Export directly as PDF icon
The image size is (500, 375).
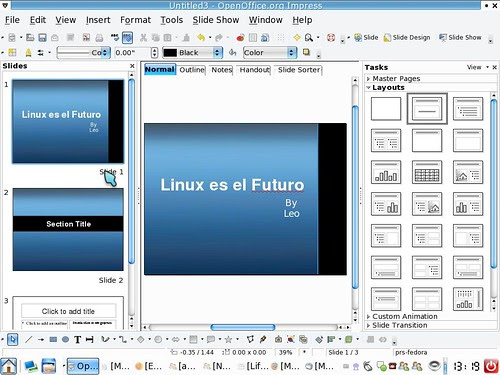pos(86,38)
